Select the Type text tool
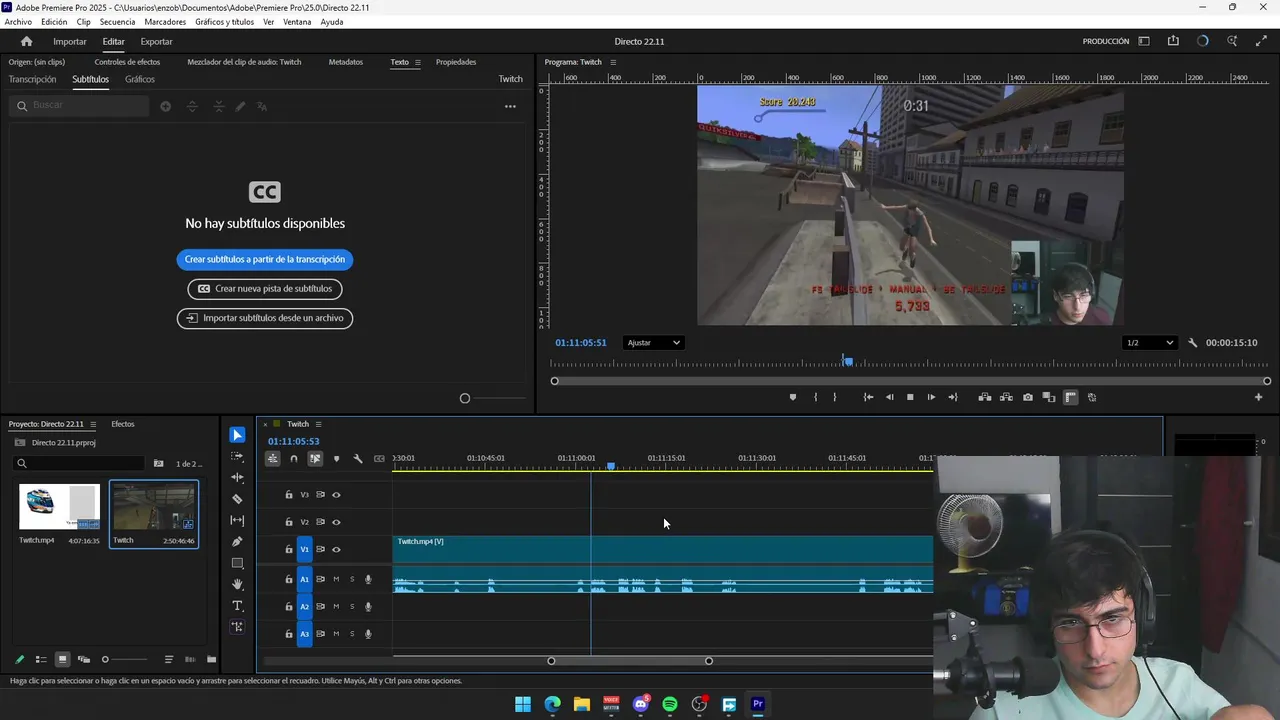Viewport: 1280px width, 720px height. (237, 606)
